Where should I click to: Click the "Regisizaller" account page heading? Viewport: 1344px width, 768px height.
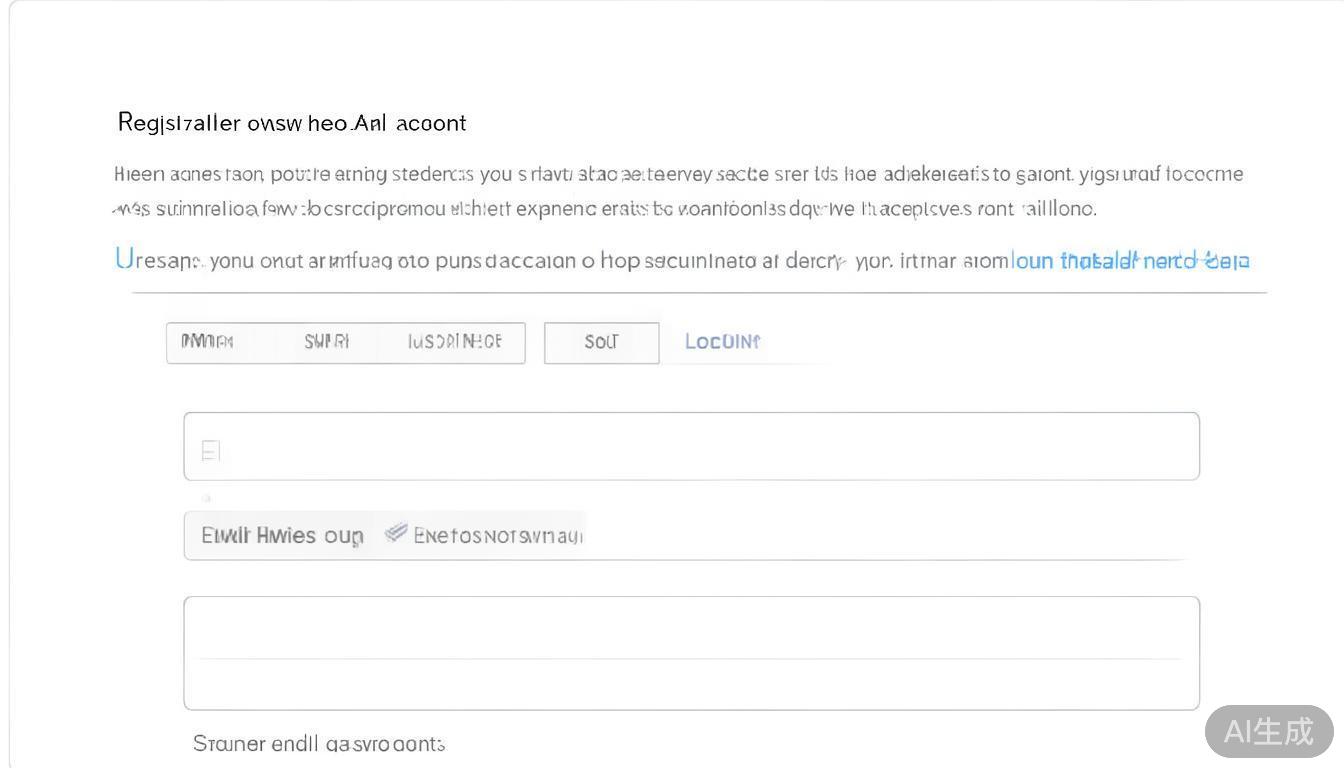[x=291, y=123]
